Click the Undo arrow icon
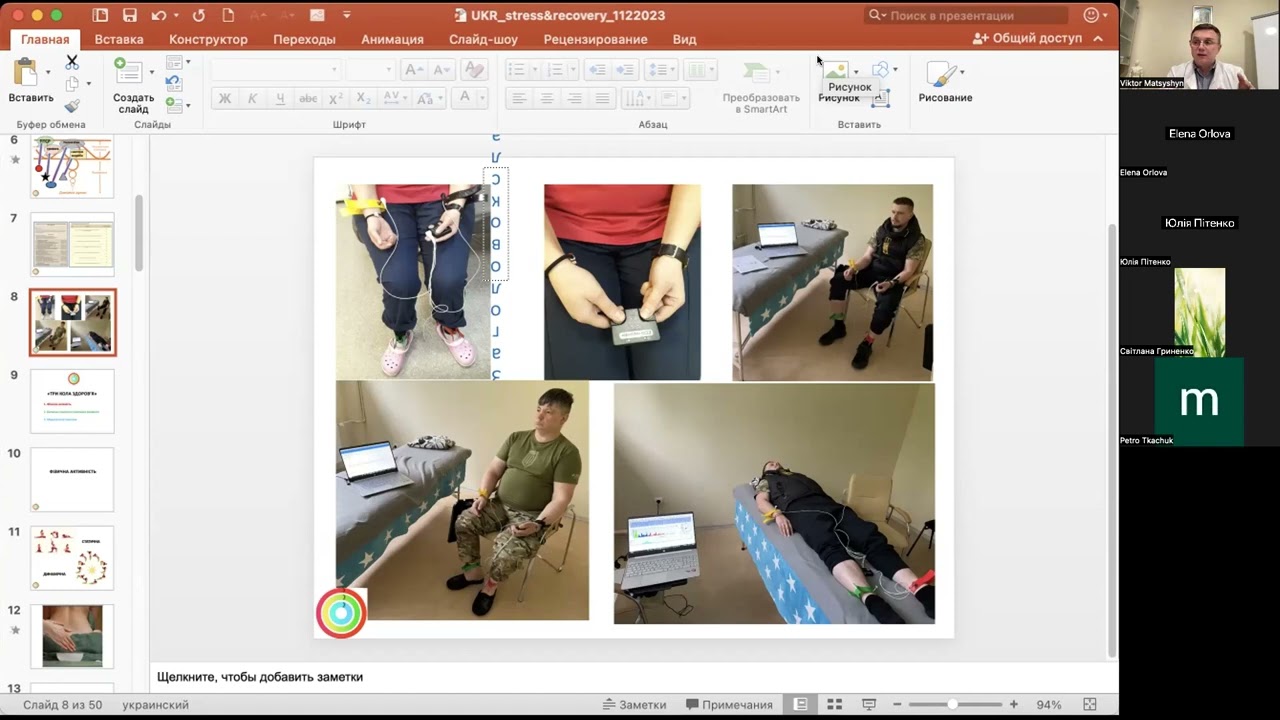This screenshot has width=1280, height=720. (x=158, y=15)
